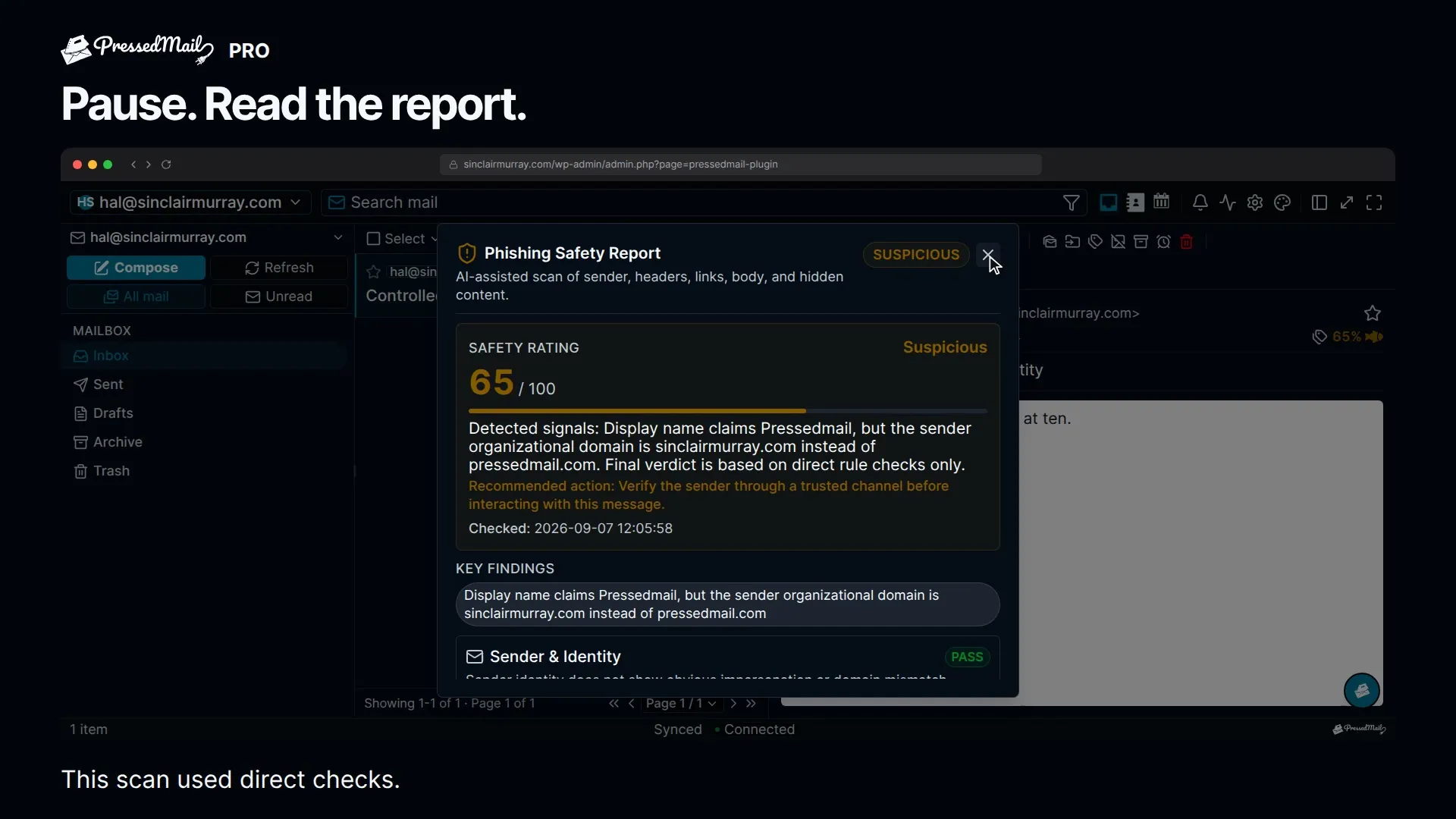Image resolution: width=1456 pixels, height=819 pixels.
Task: Mark message as read envelope icon
Action: 1050,242
